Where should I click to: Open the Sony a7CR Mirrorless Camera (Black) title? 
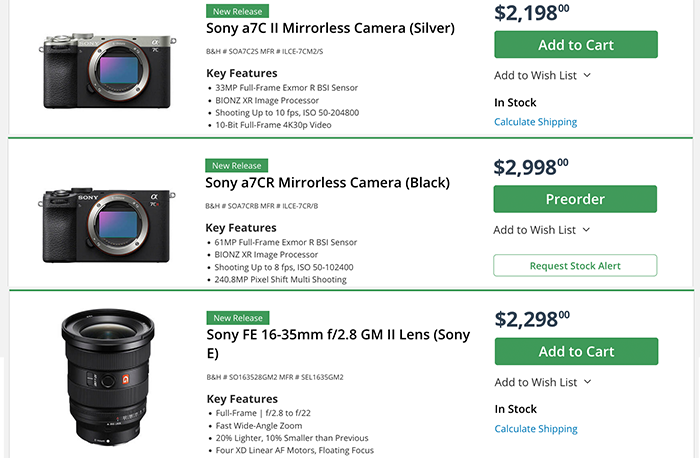tap(328, 183)
